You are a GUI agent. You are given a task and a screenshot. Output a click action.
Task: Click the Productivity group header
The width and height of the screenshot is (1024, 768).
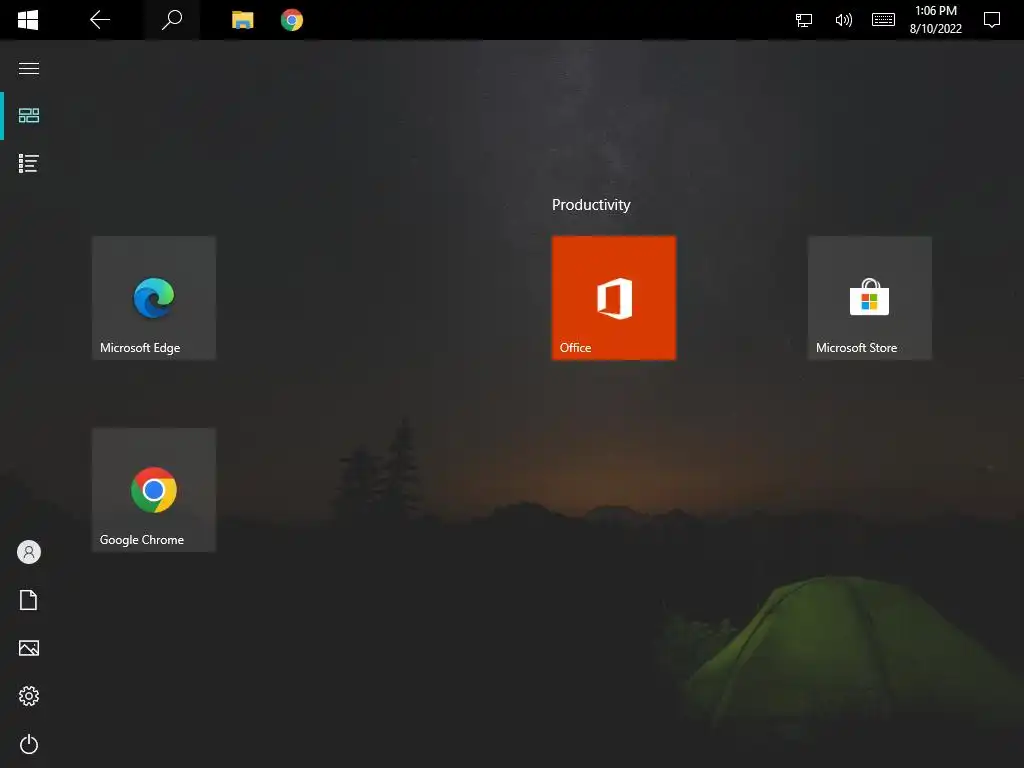click(x=591, y=205)
